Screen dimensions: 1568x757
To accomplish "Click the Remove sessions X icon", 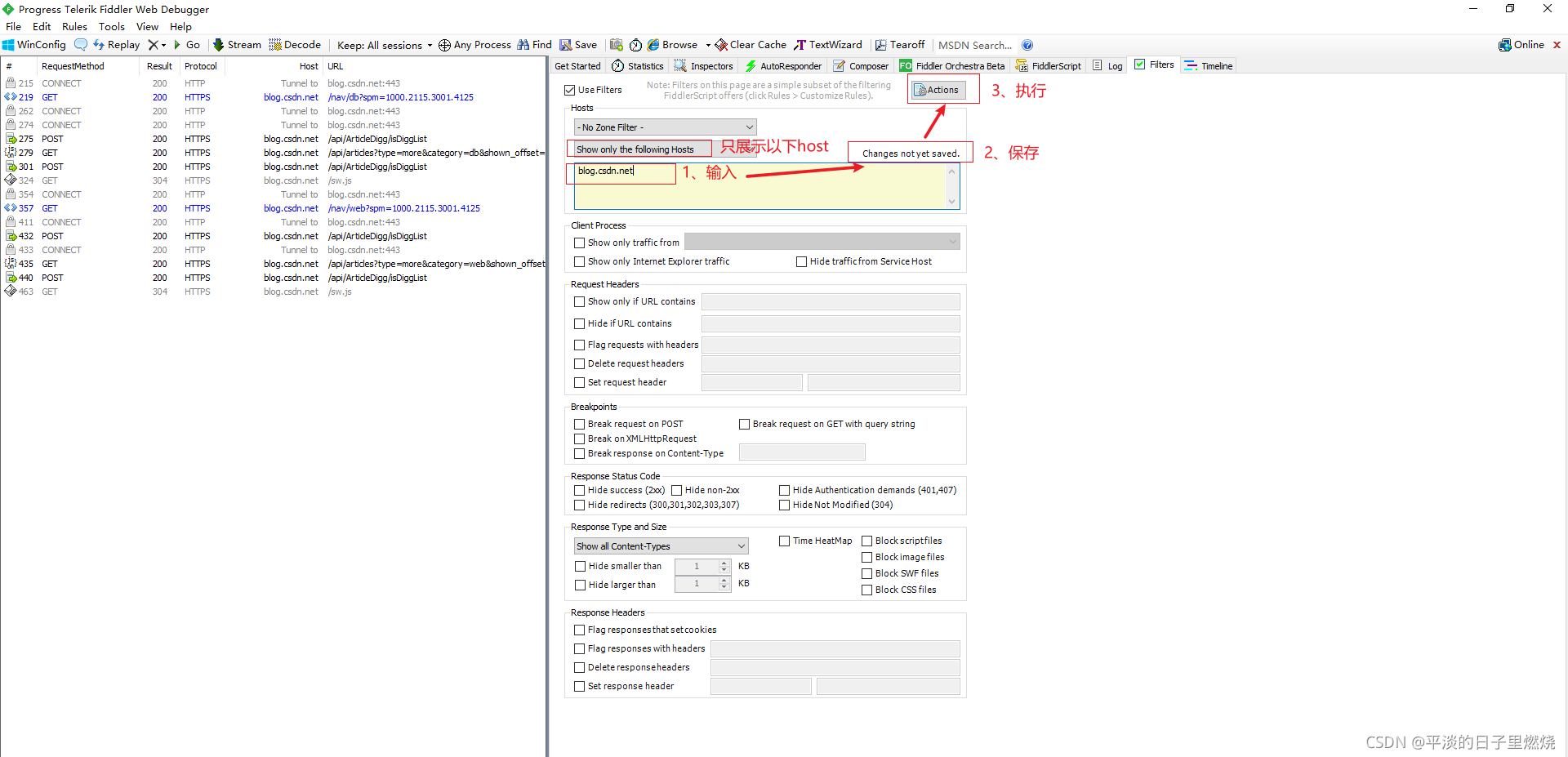I will click(x=153, y=45).
